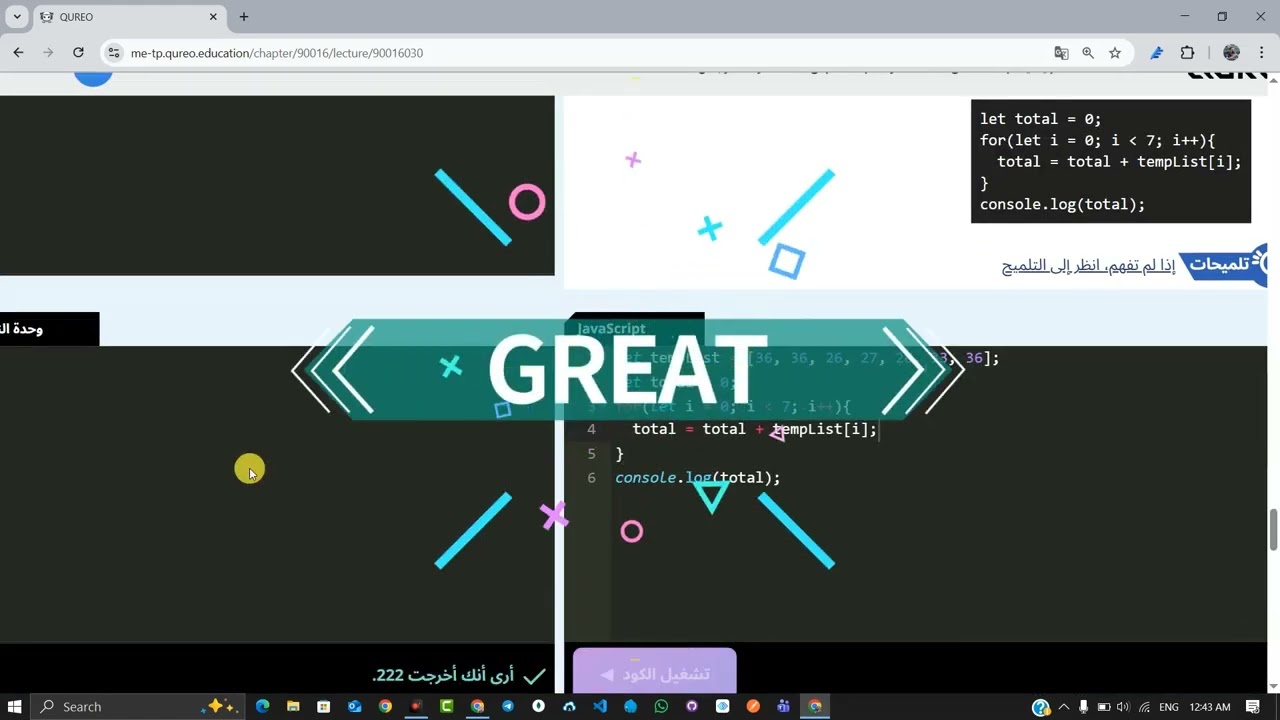Click the sample code 'let total = 0;' line
This screenshot has width=1280, height=720.
pyautogui.click(x=1040, y=119)
